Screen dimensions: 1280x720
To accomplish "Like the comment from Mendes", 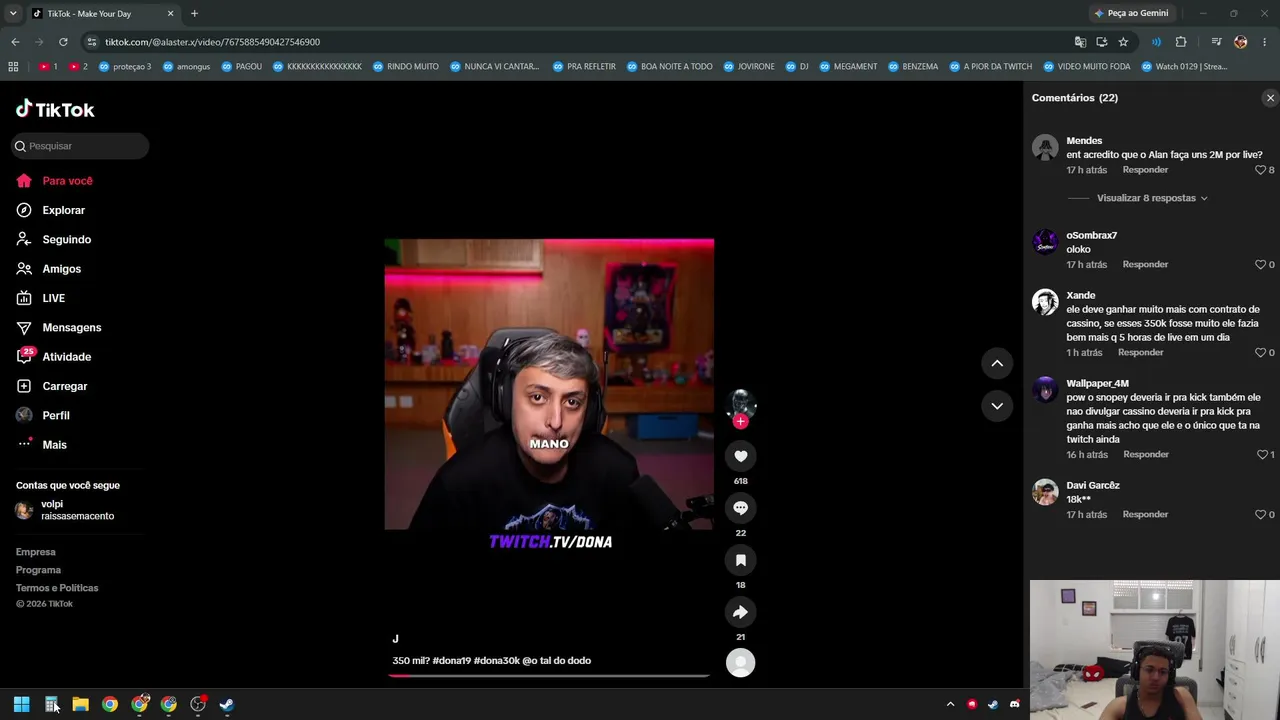I will tap(1260, 170).
